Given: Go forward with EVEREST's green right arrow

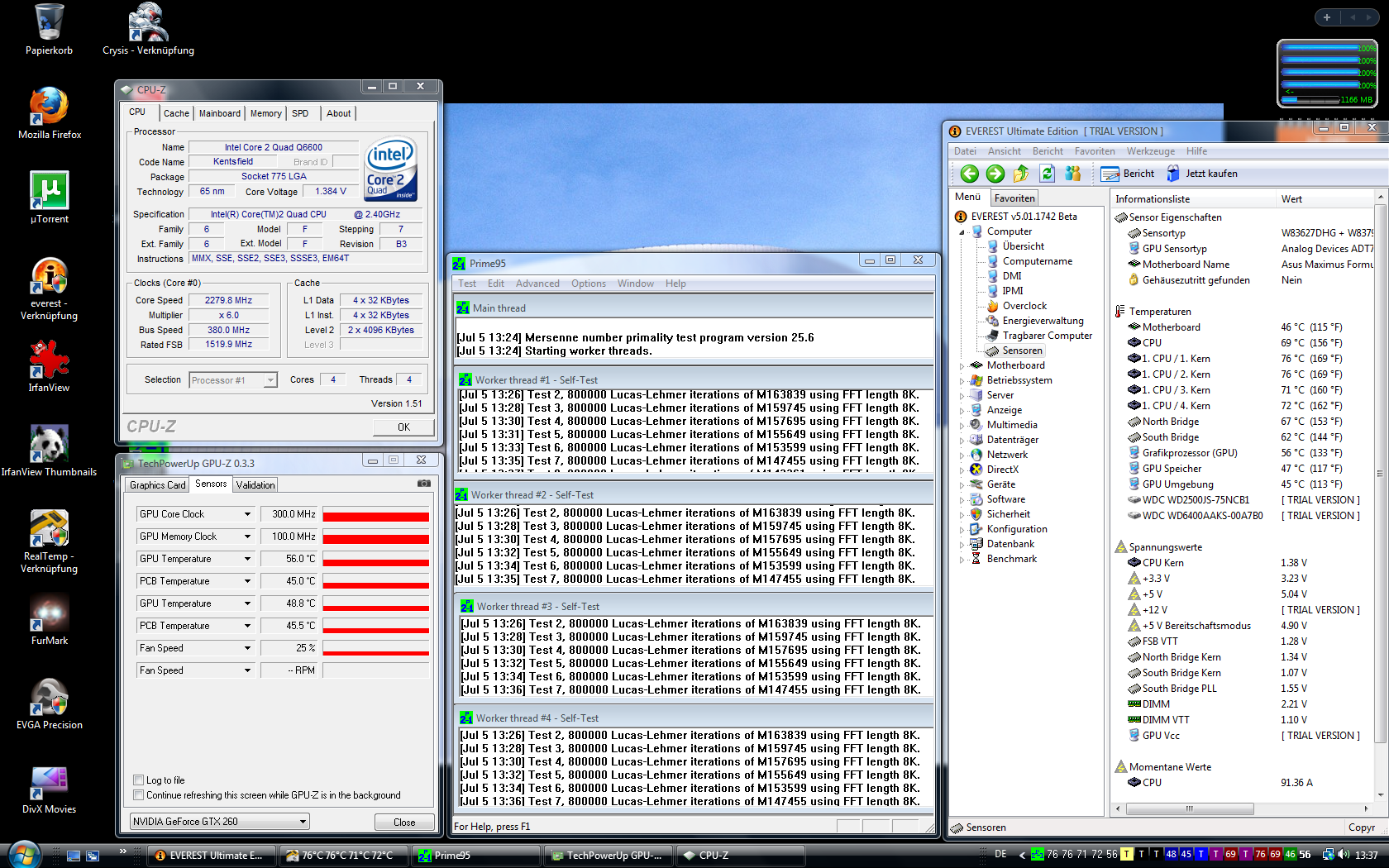Looking at the screenshot, I should 995,174.
